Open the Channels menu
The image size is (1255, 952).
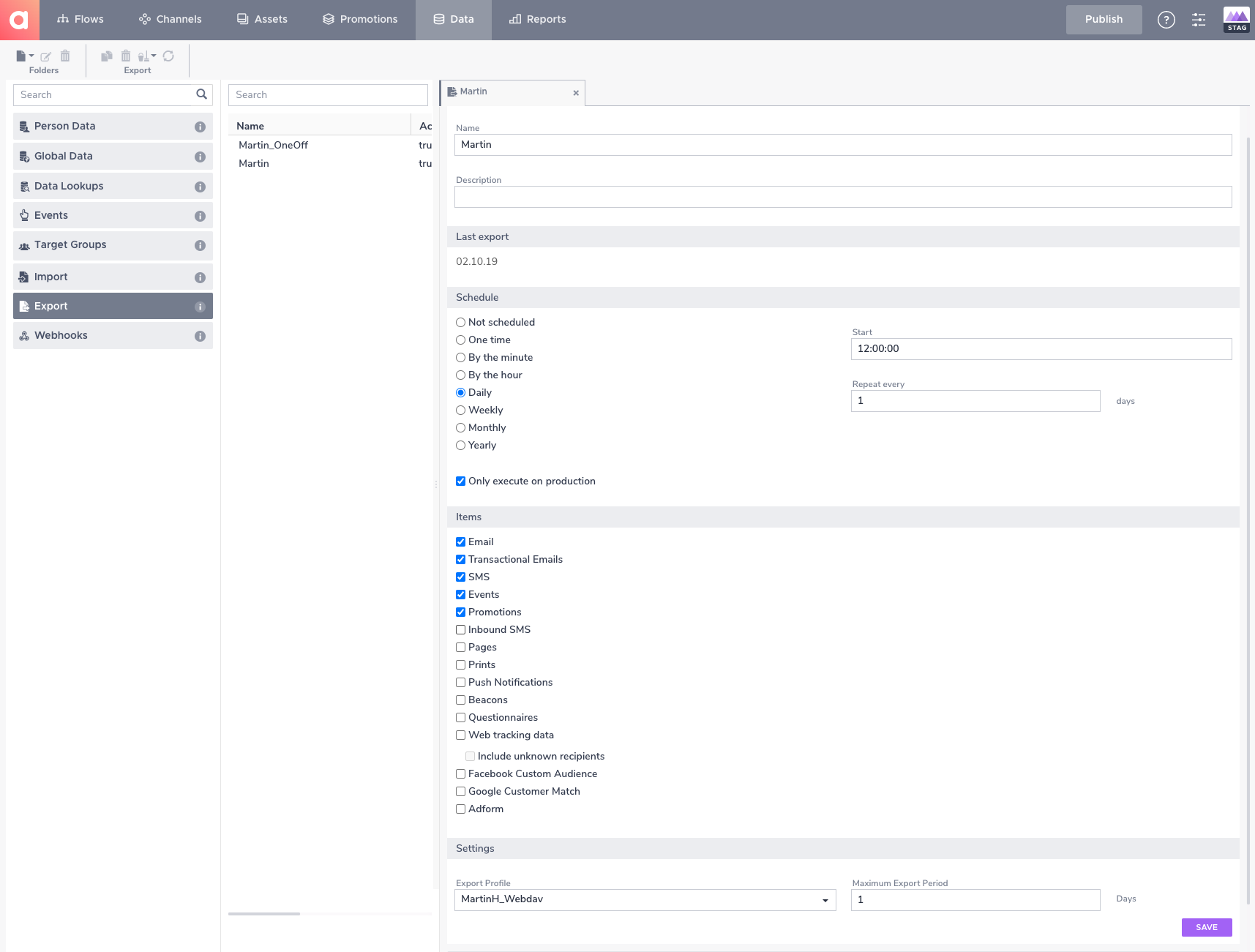point(171,20)
